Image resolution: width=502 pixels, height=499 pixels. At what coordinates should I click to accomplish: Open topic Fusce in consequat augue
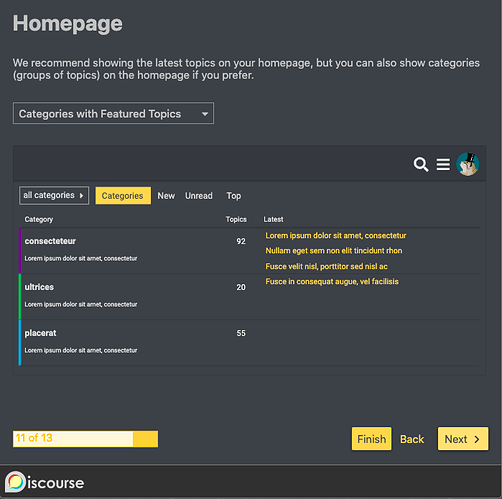point(332,282)
